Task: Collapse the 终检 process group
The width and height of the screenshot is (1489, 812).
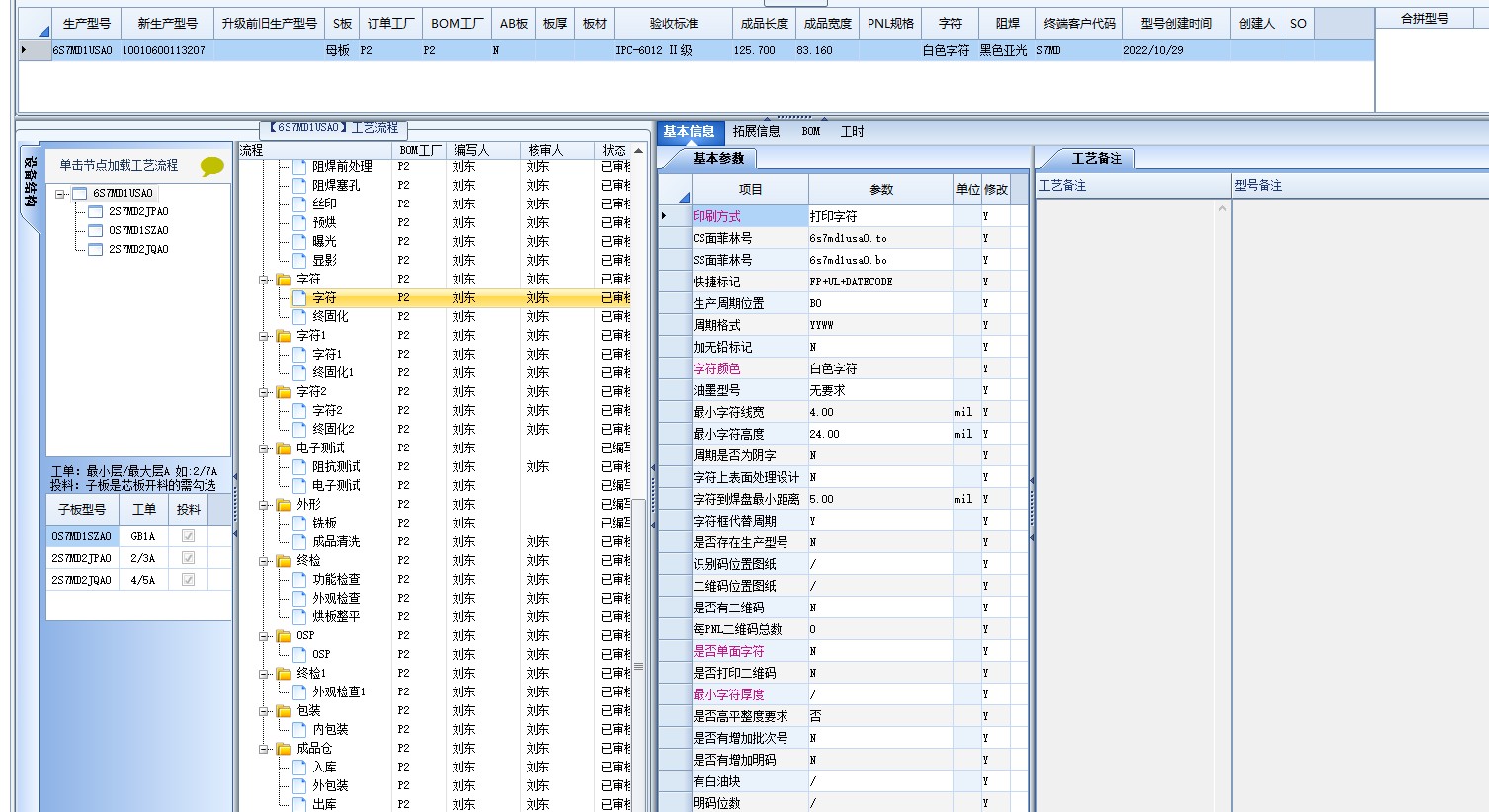Action: (265, 561)
